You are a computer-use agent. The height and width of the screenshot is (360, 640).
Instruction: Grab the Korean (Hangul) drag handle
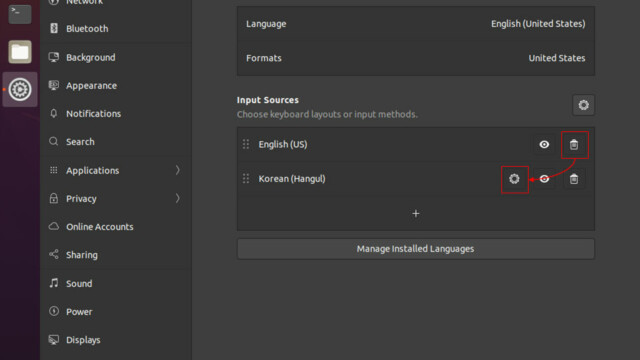coord(246,178)
